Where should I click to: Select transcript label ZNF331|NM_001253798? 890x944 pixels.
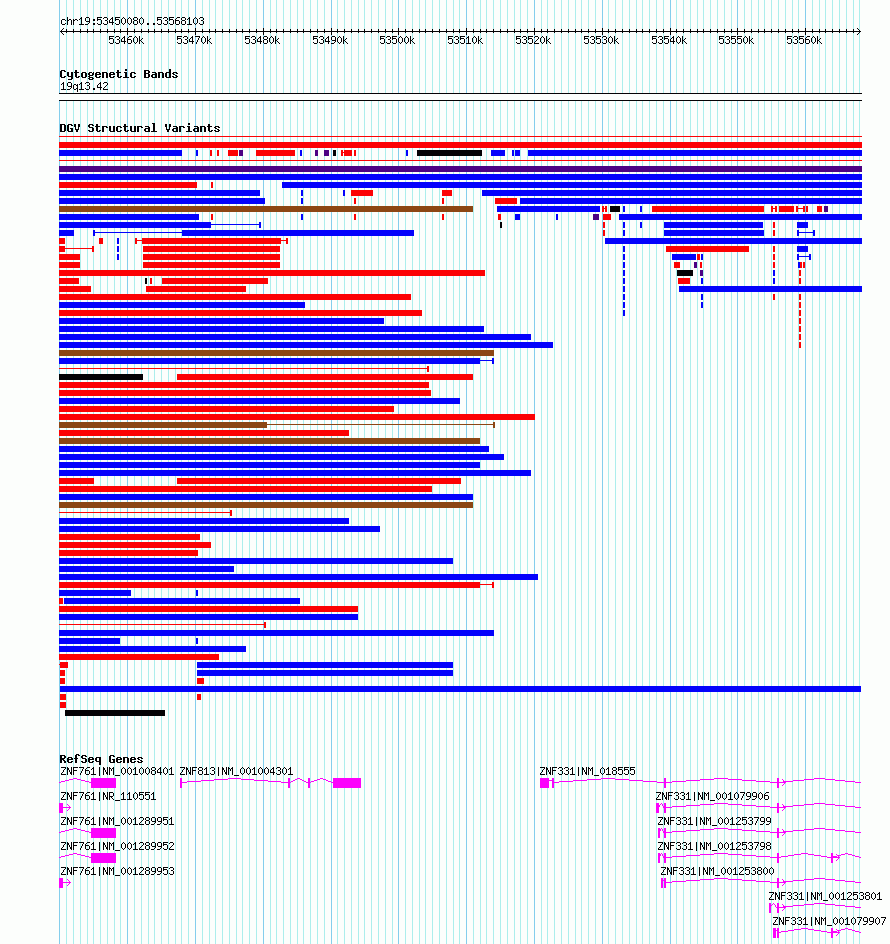(x=714, y=846)
